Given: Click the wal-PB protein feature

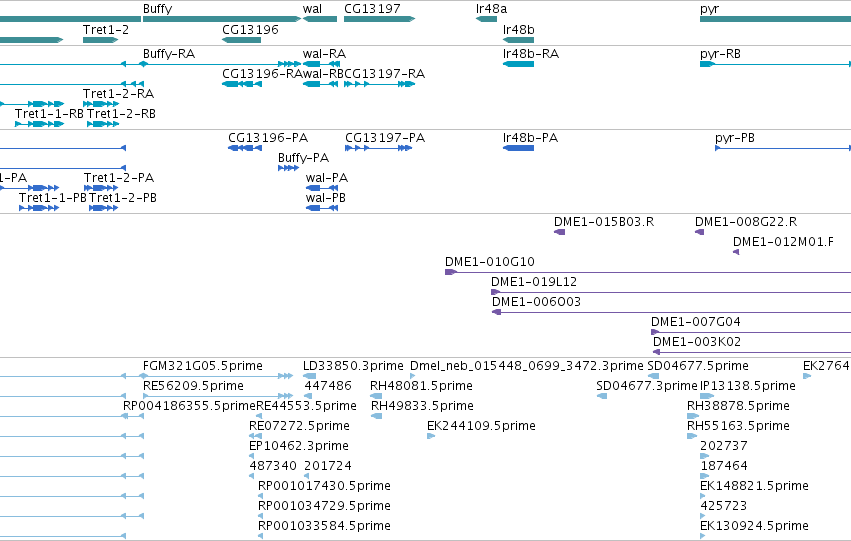Looking at the screenshot, I should 322,208.
